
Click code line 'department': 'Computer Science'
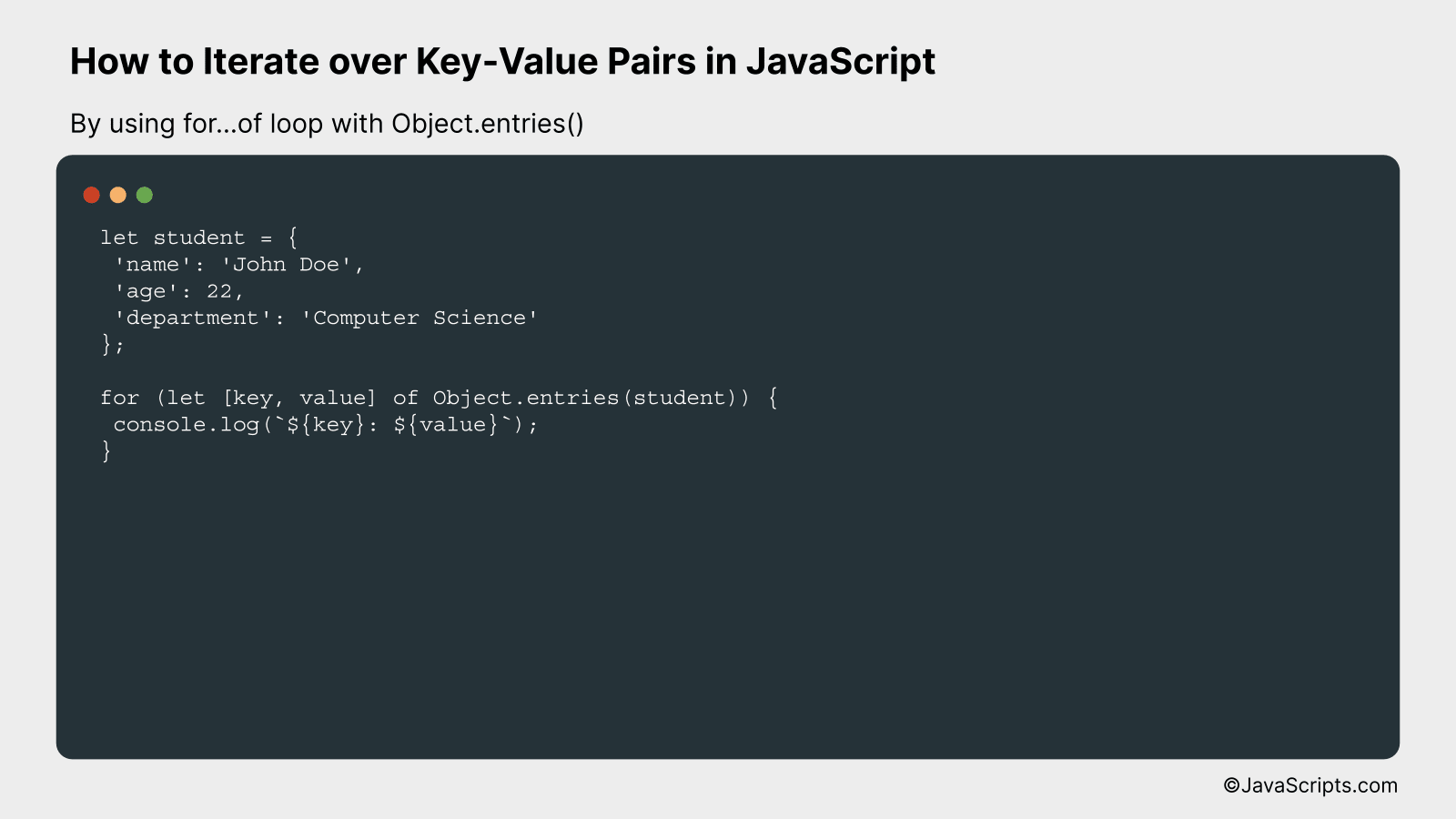click(326, 318)
